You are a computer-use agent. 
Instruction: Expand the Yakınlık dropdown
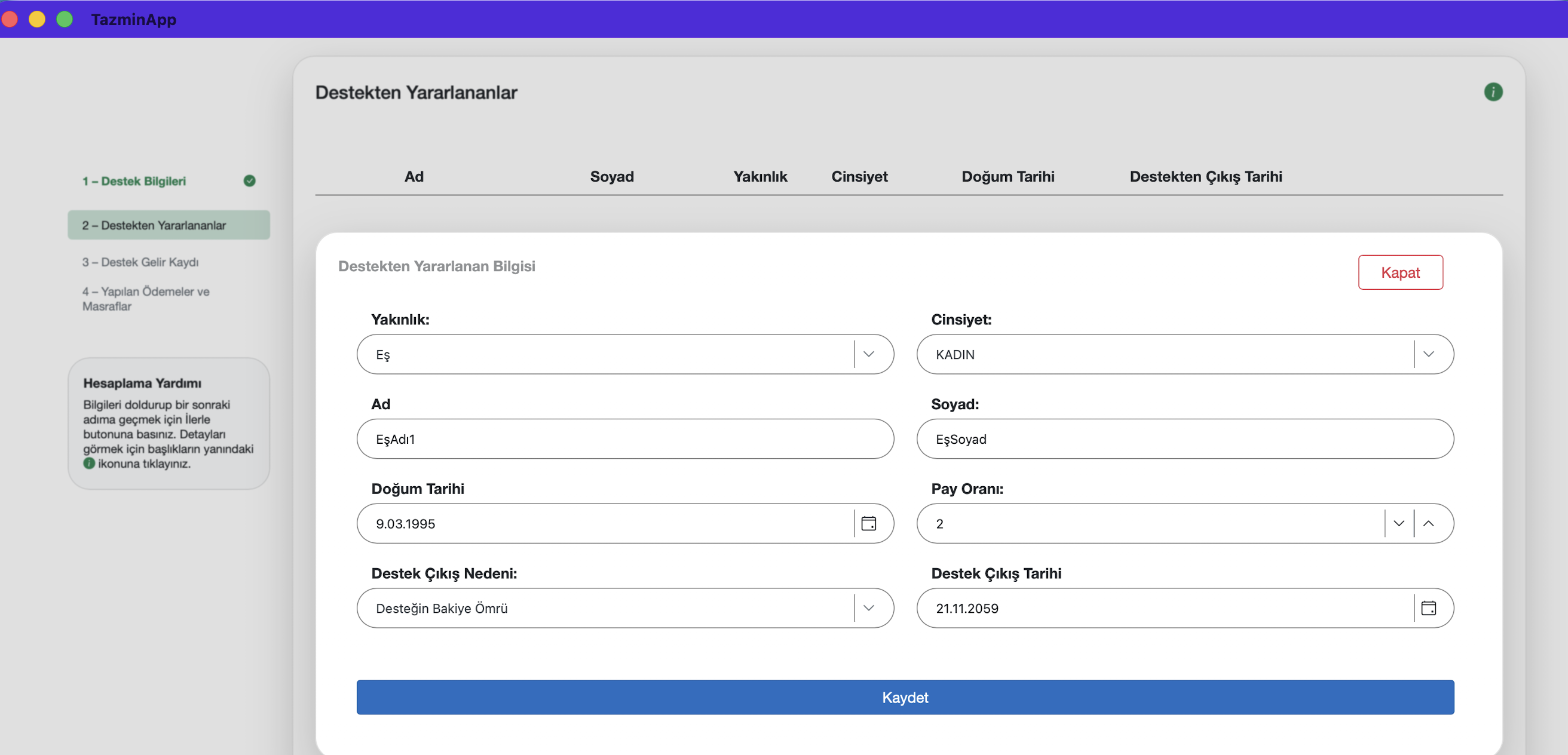pyautogui.click(x=869, y=354)
